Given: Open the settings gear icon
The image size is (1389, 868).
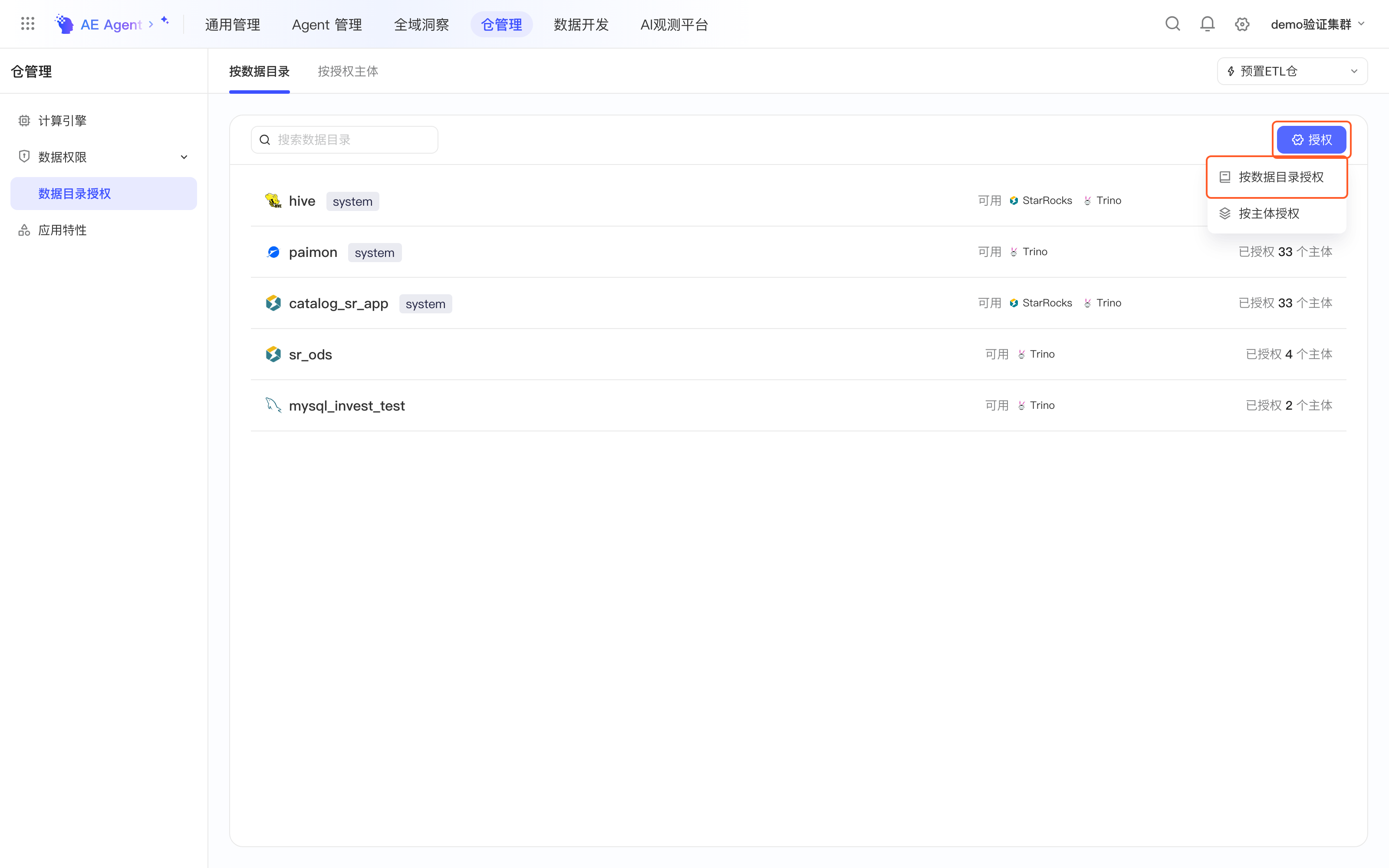Looking at the screenshot, I should 1242,24.
